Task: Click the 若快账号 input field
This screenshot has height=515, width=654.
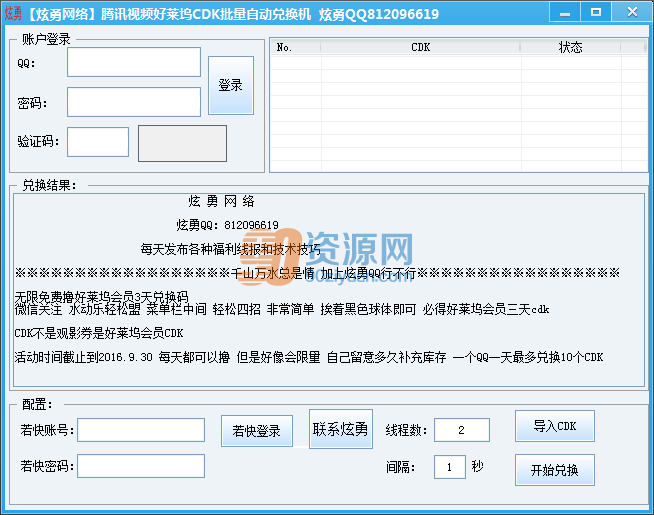Action: click(141, 430)
